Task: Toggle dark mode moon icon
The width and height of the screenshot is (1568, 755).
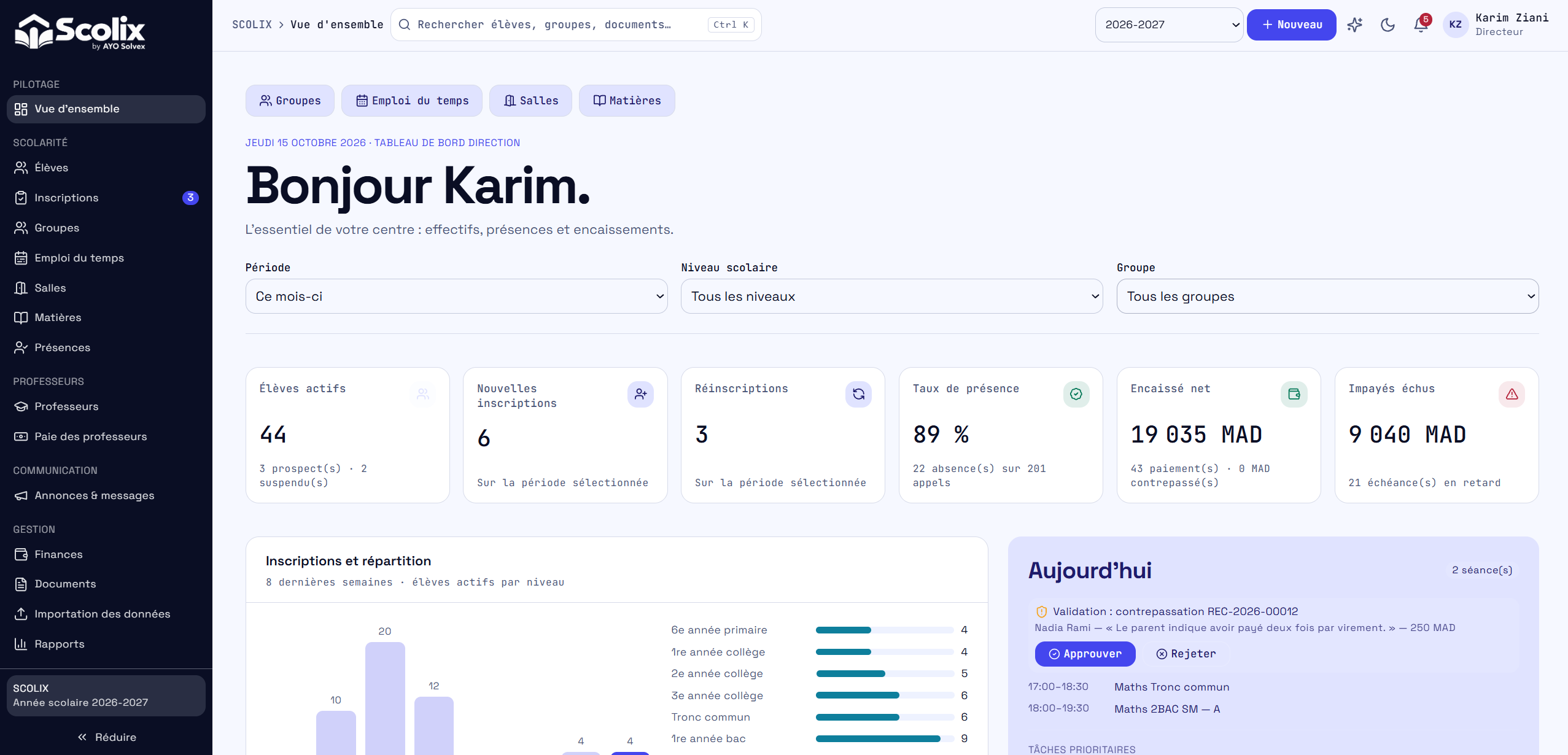Action: pyautogui.click(x=1388, y=25)
